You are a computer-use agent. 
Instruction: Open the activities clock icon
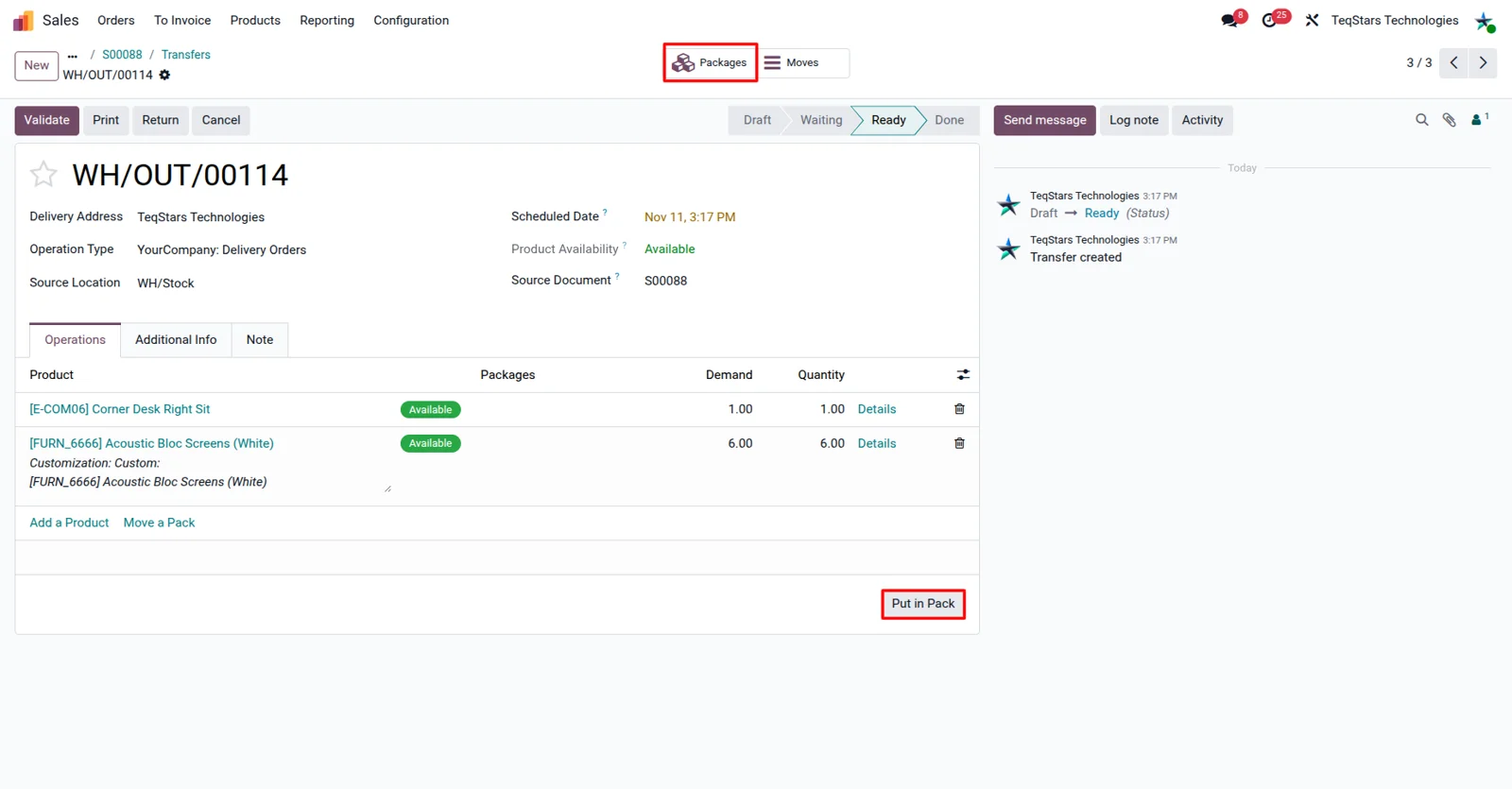(x=1269, y=20)
